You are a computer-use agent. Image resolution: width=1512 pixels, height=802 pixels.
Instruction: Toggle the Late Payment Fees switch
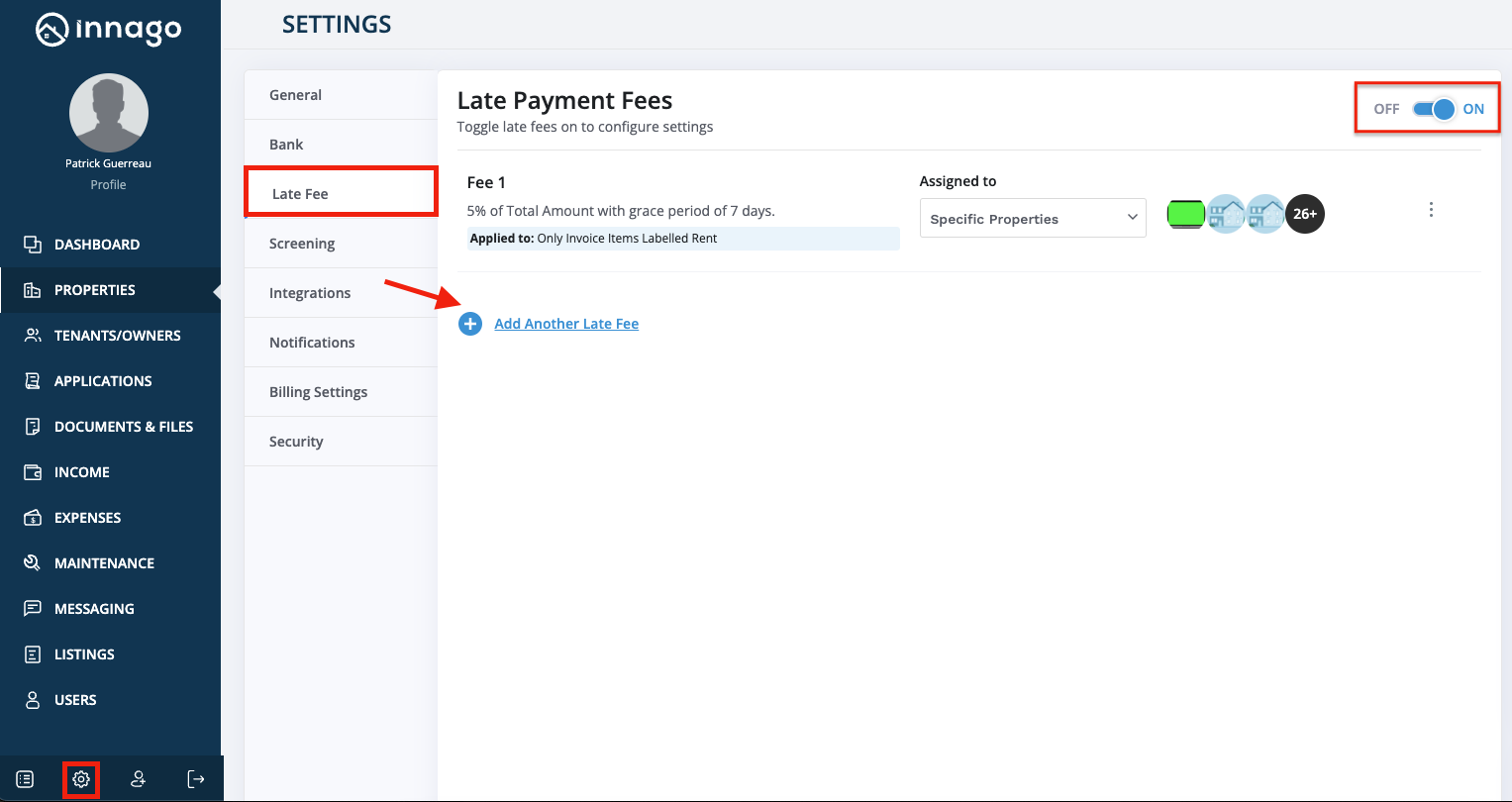[x=1434, y=109]
